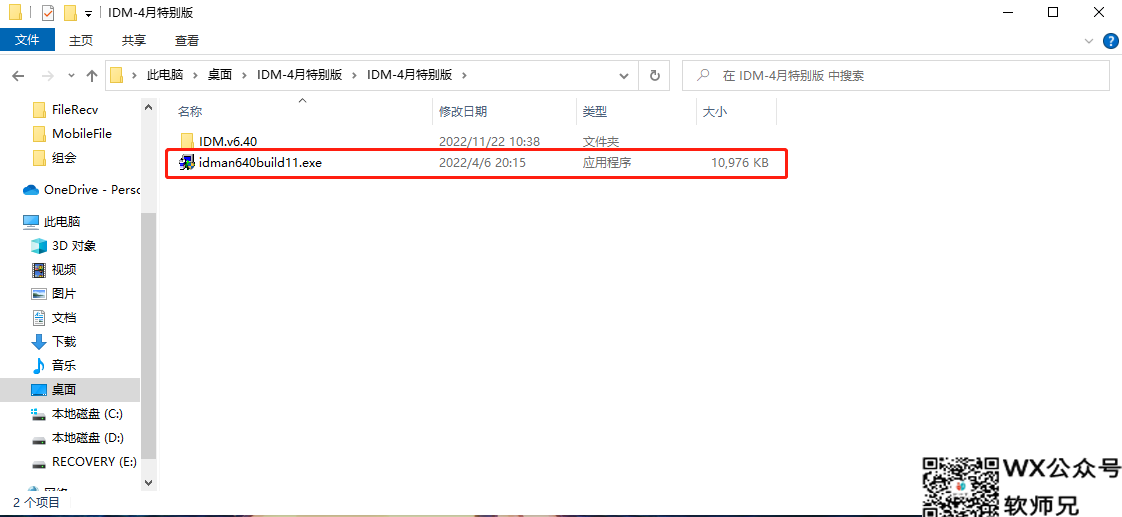Open 3D 对象 in navigation pane
Viewport: 1122px width, 517px height.
74,245
